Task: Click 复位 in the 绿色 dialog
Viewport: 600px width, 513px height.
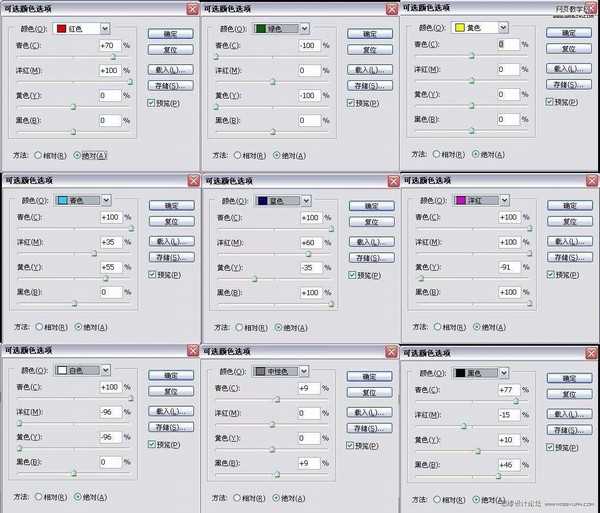Action: (370, 50)
